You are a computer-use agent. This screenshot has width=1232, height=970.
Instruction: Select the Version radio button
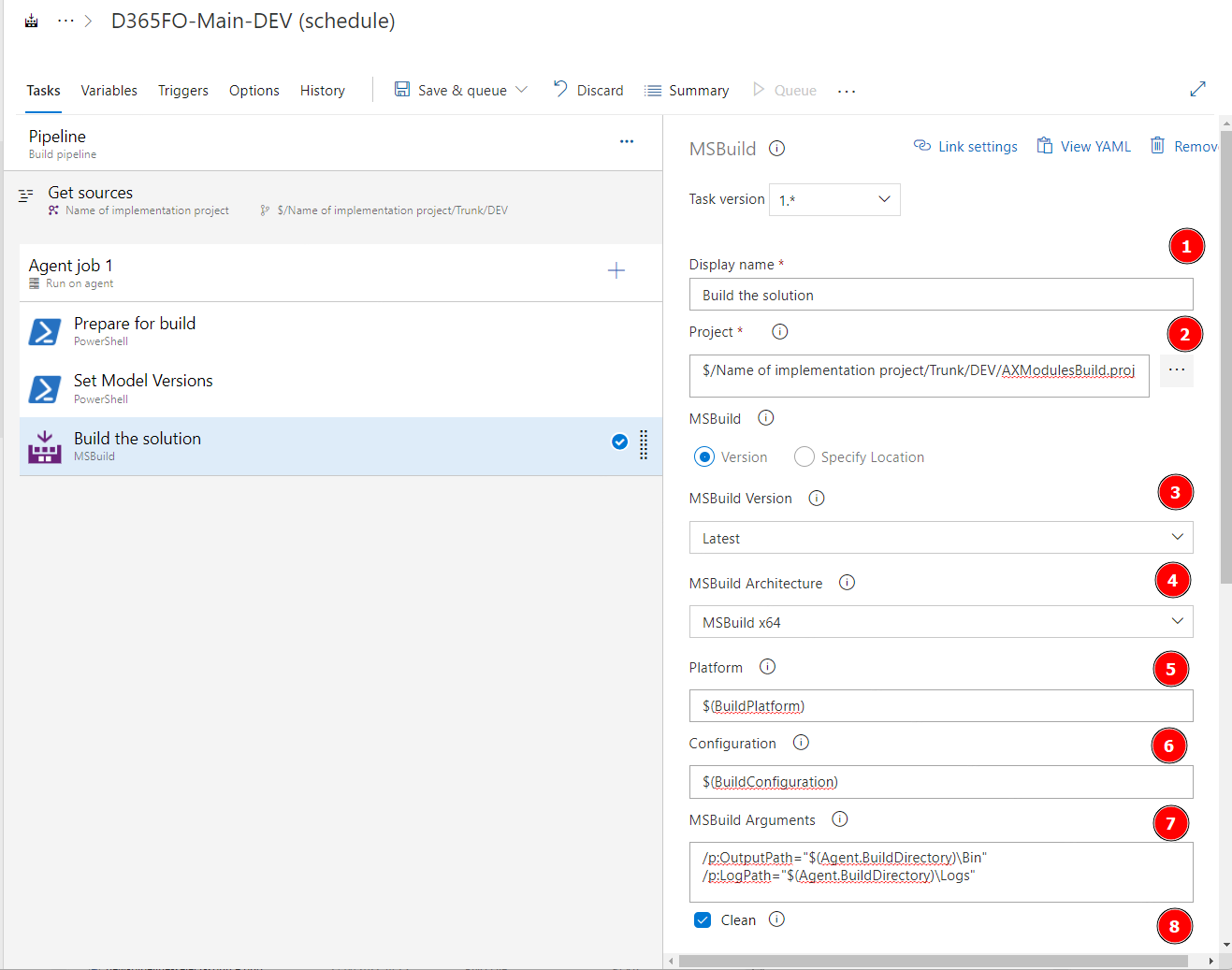pyautogui.click(x=704, y=456)
